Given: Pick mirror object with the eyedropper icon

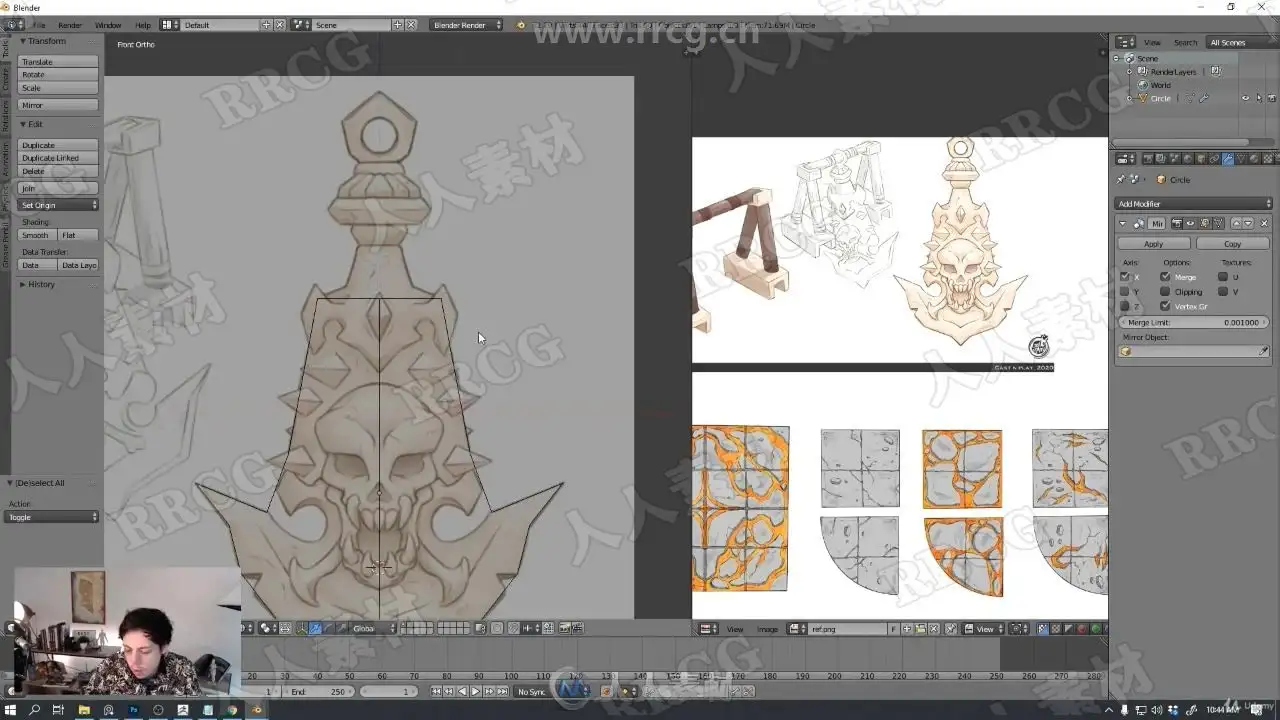Looking at the screenshot, I should pyautogui.click(x=1263, y=351).
